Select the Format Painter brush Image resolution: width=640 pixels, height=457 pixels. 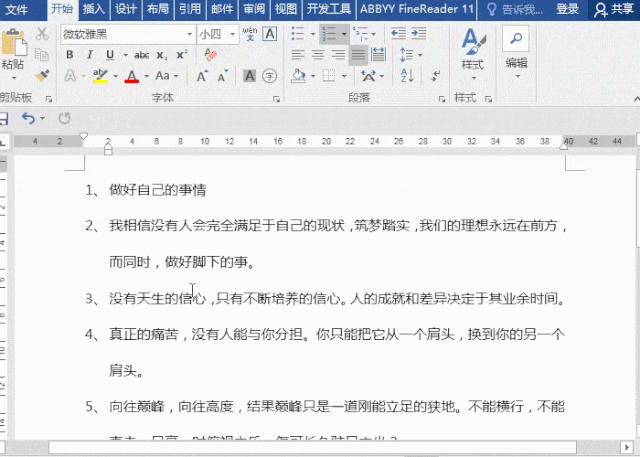click(x=42, y=75)
